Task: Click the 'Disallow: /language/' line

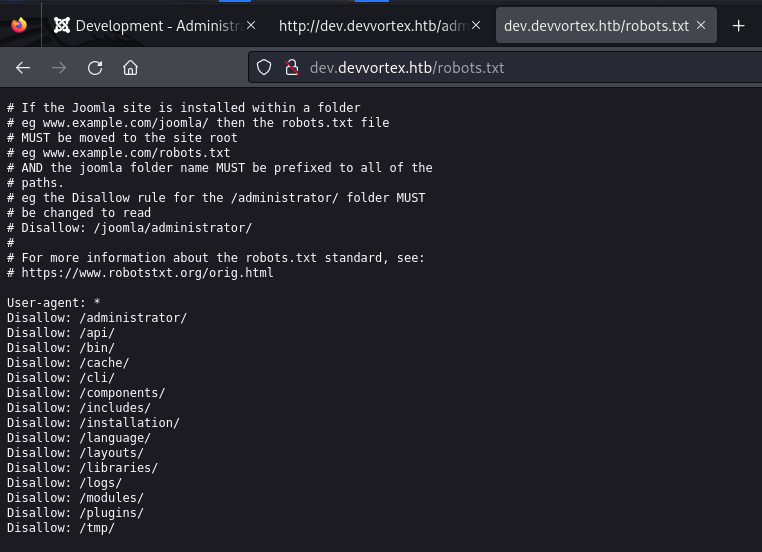Action: [79, 438]
